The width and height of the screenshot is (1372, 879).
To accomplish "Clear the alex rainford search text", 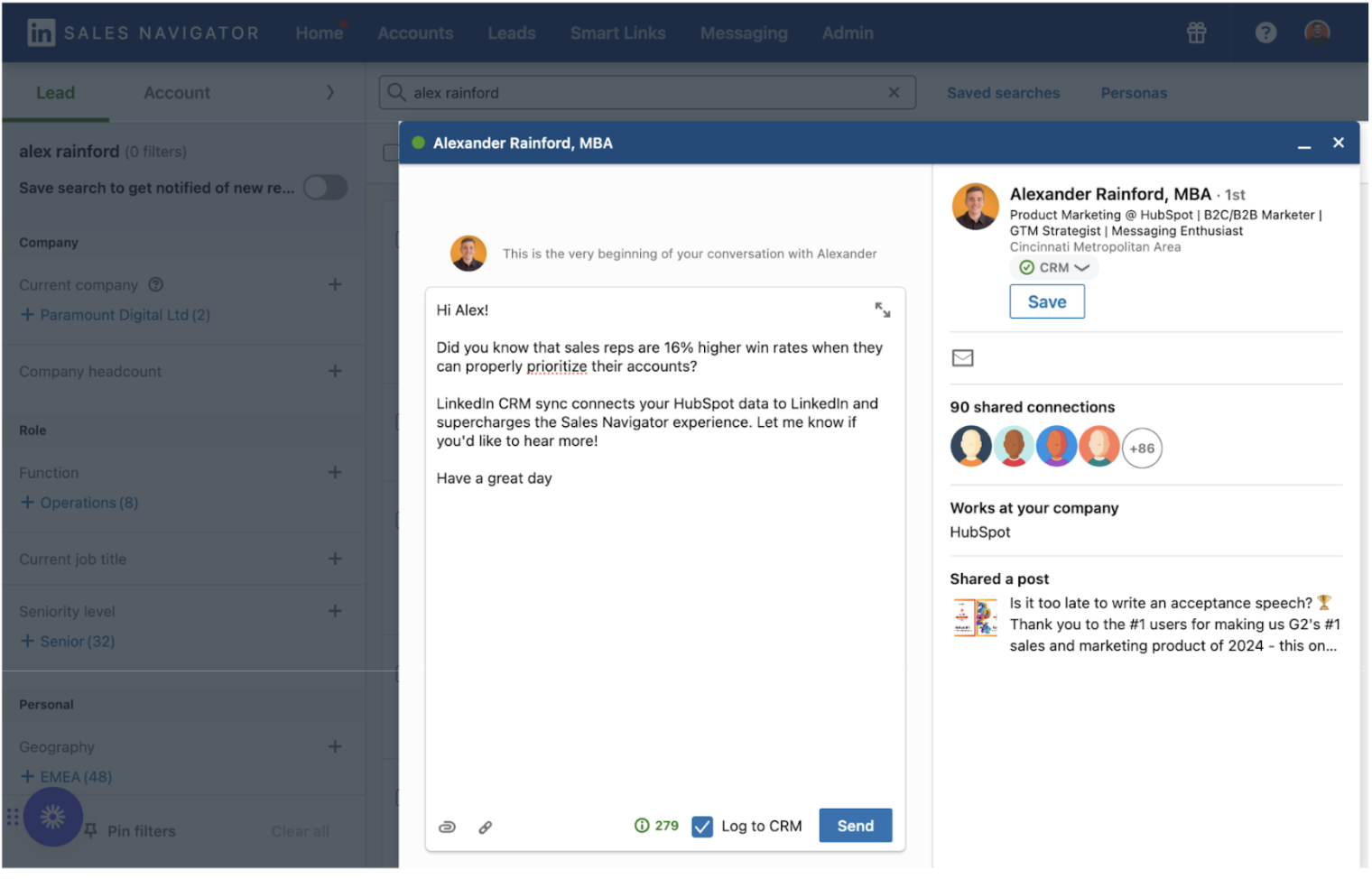I will click(894, 92).
